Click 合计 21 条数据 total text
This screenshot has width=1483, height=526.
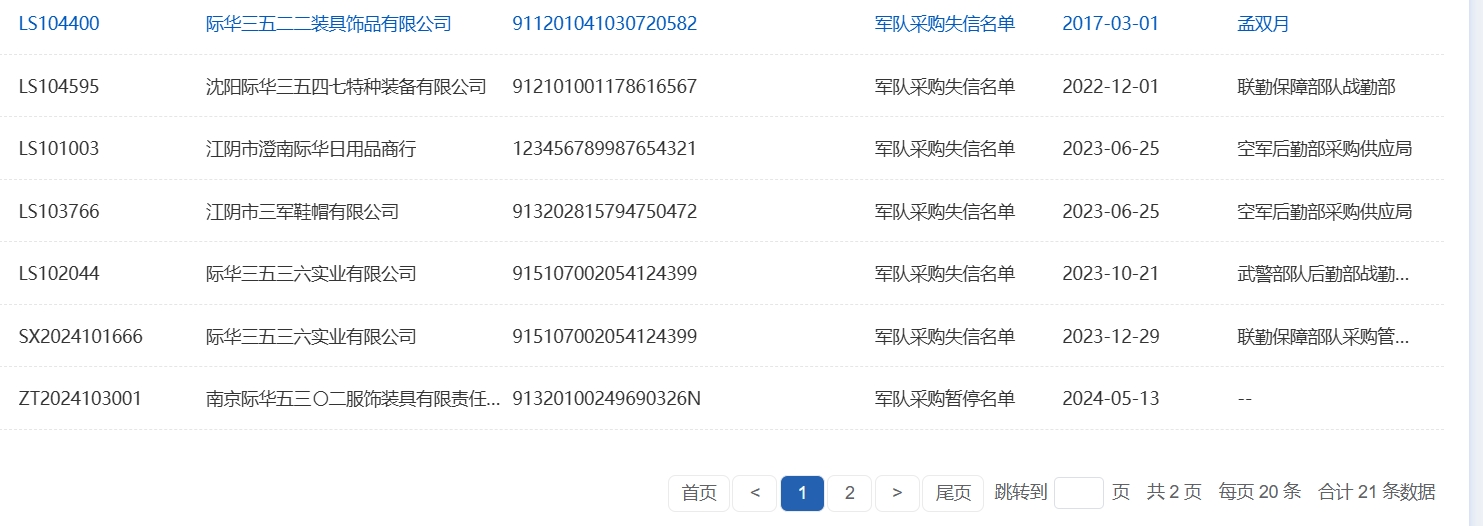pyautogui.click(x=1377, y=492)
